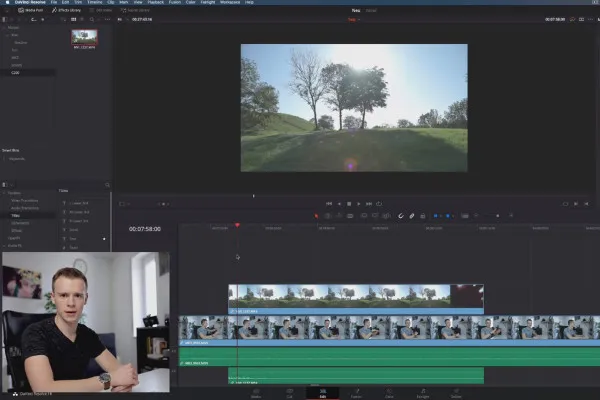Switch media pool to thumbnail view
Viewport: 600px width, 400px height.
pos(73,20)
